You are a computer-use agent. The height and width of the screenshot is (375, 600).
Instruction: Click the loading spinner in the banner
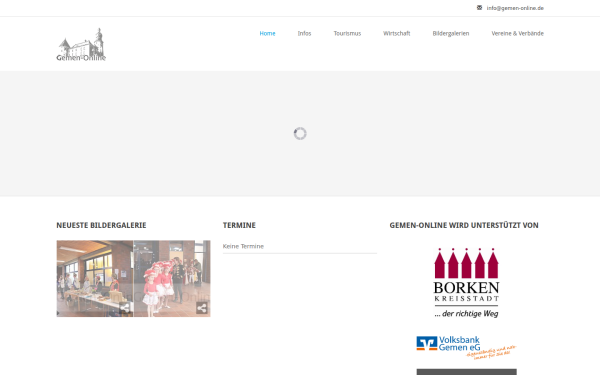click(300, 134)
